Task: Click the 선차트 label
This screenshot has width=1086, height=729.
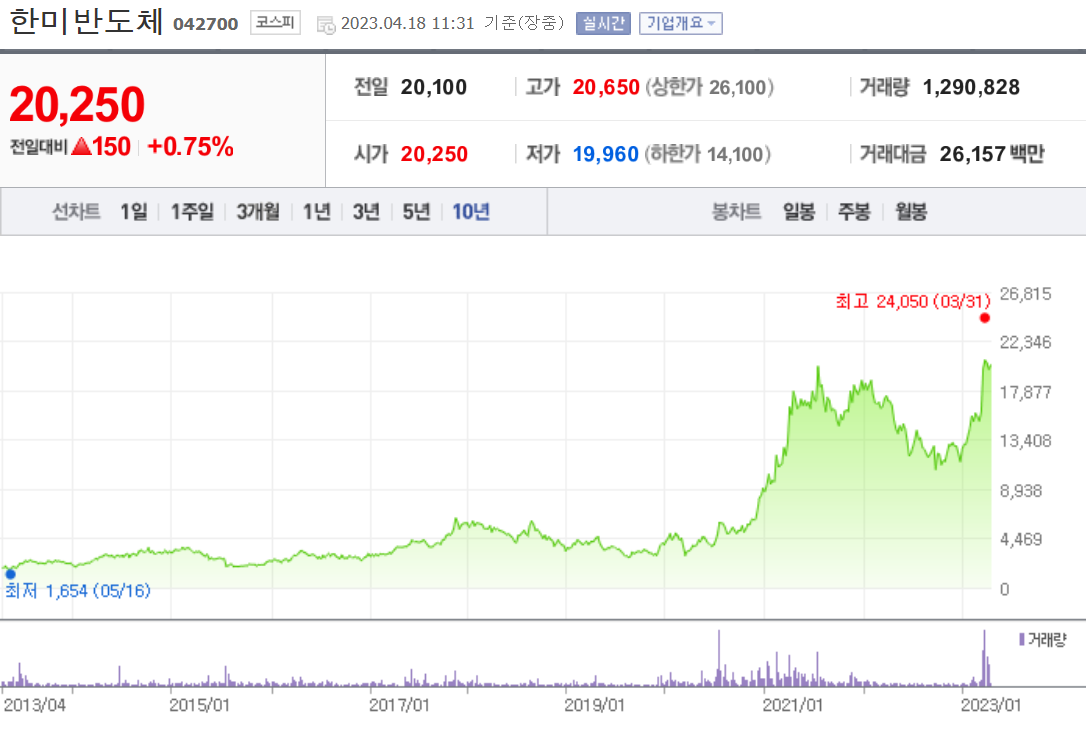Action: [x=76, y=211]
